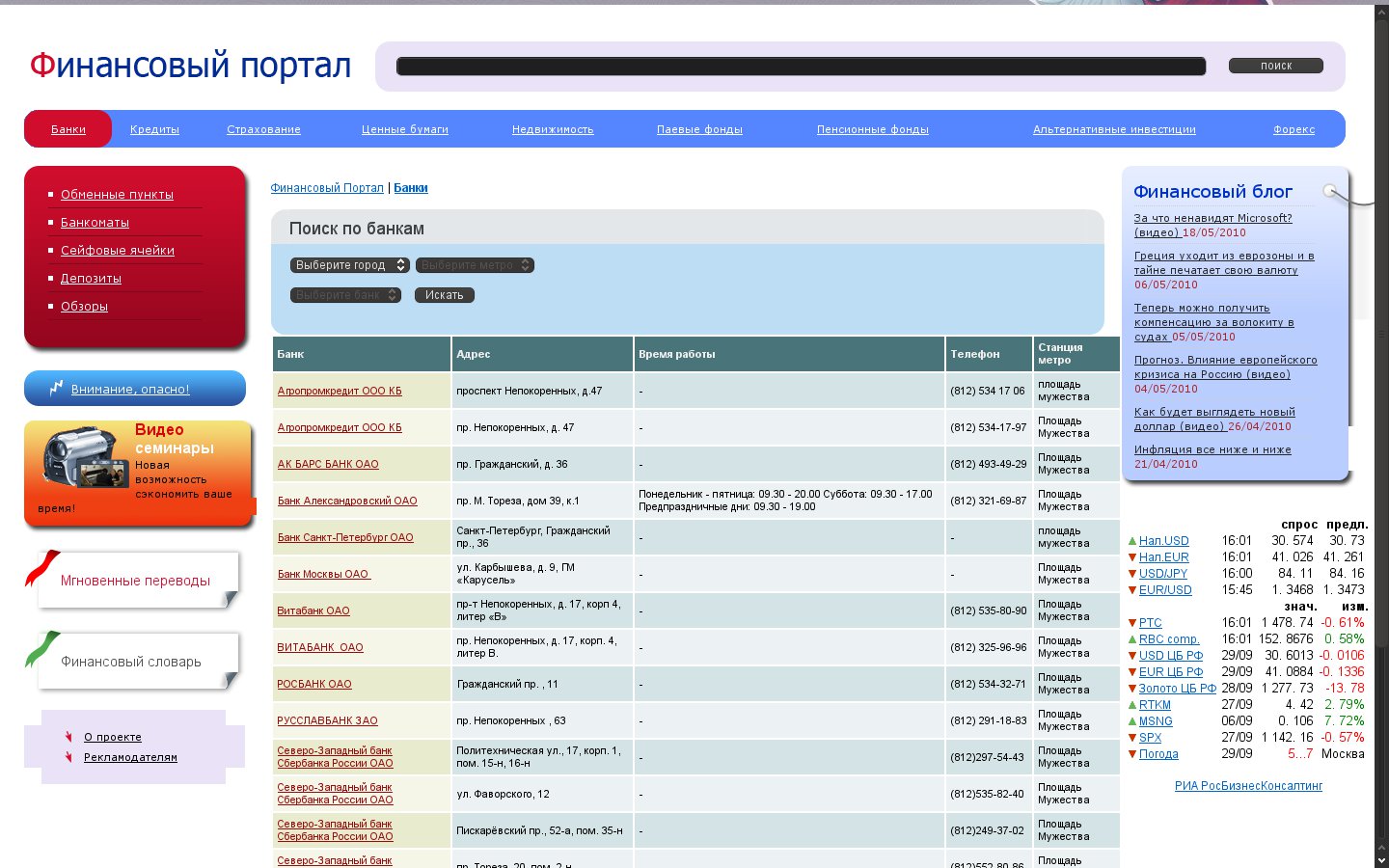The height and width of the screenshot is (868, 1389).
Task: Click the red arrow beside SPX
Action: pyautogui.click(x=1132, y=738)
